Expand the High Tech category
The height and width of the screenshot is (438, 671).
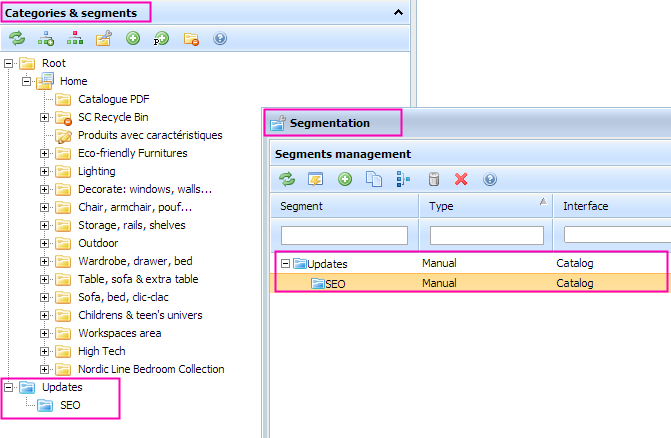[45, 351]
